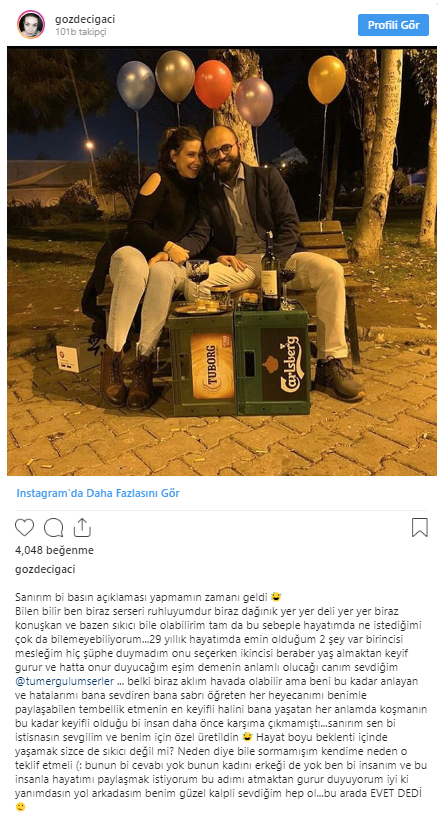Open the gozdecigaci username in the header
The width and height of the screenshot is (438, 818).
tap(85, 19)
